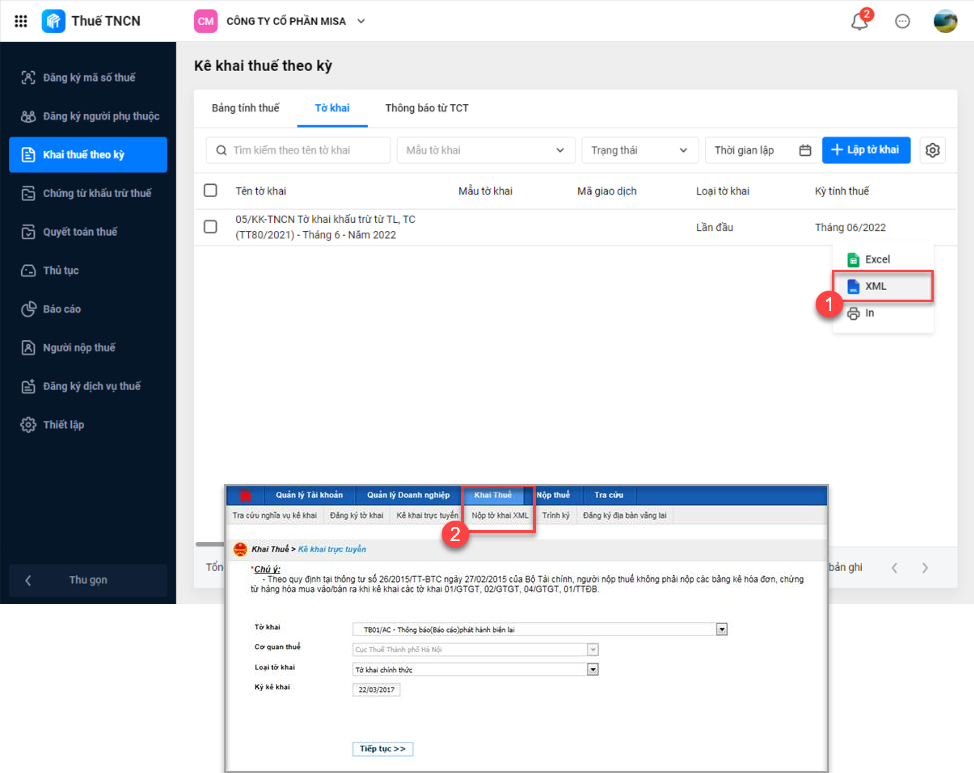974x773 pixels.
Task: Open Đăng ký địa bàn vãng lai submenu
Action: (x=625, y=515)
